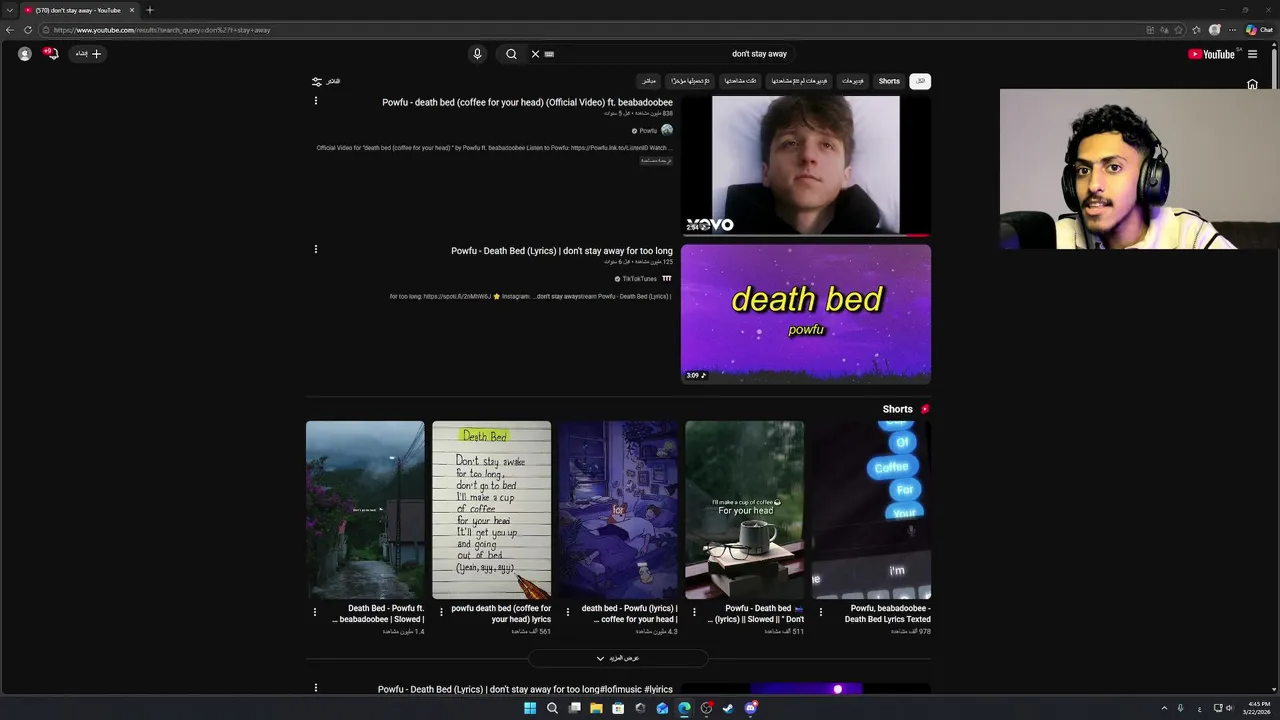
Task: Select the Shorts filter chip
Action: point(889,81)
